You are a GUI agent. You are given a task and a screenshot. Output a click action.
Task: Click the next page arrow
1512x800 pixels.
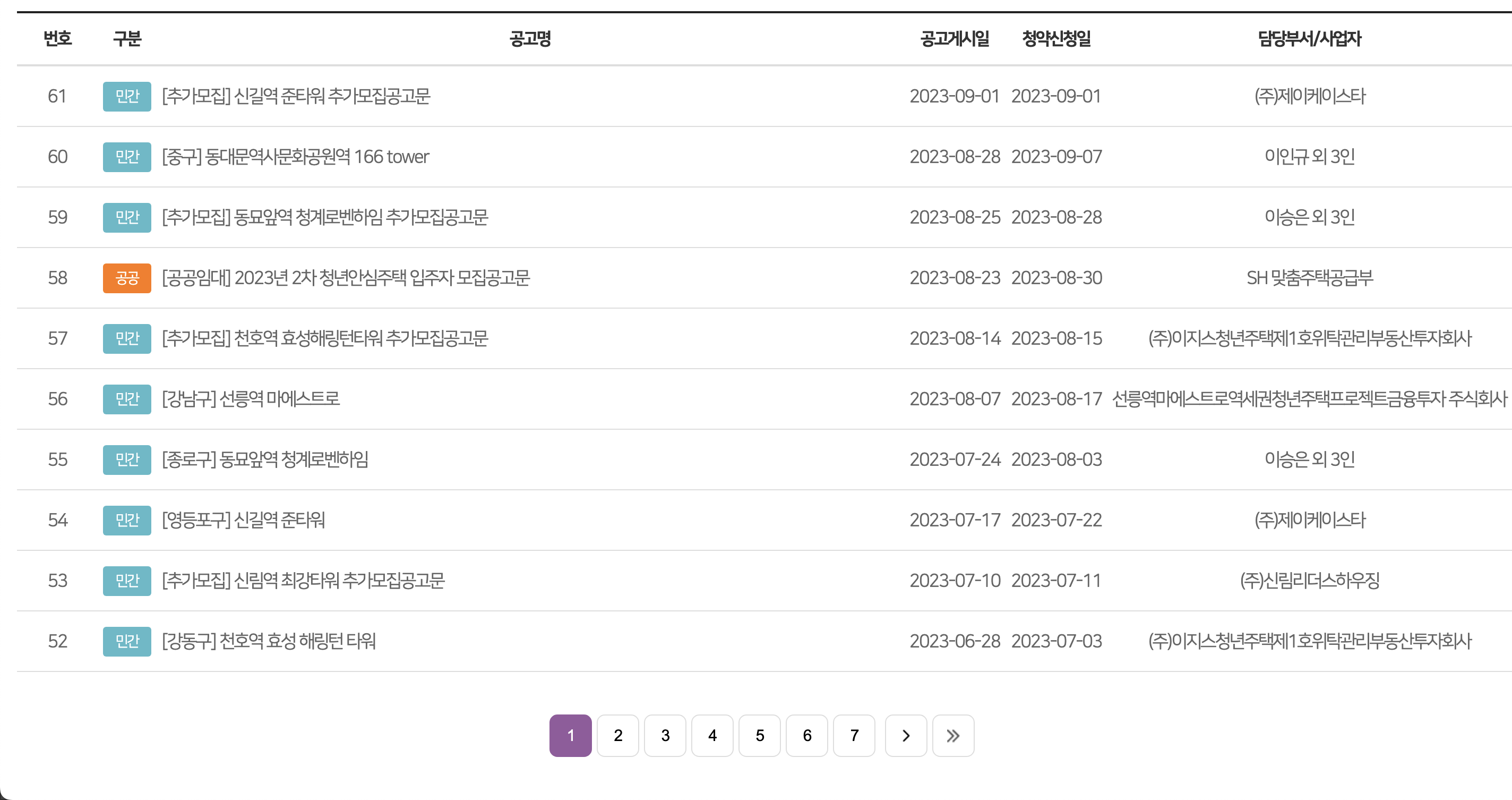coord(906,736)
